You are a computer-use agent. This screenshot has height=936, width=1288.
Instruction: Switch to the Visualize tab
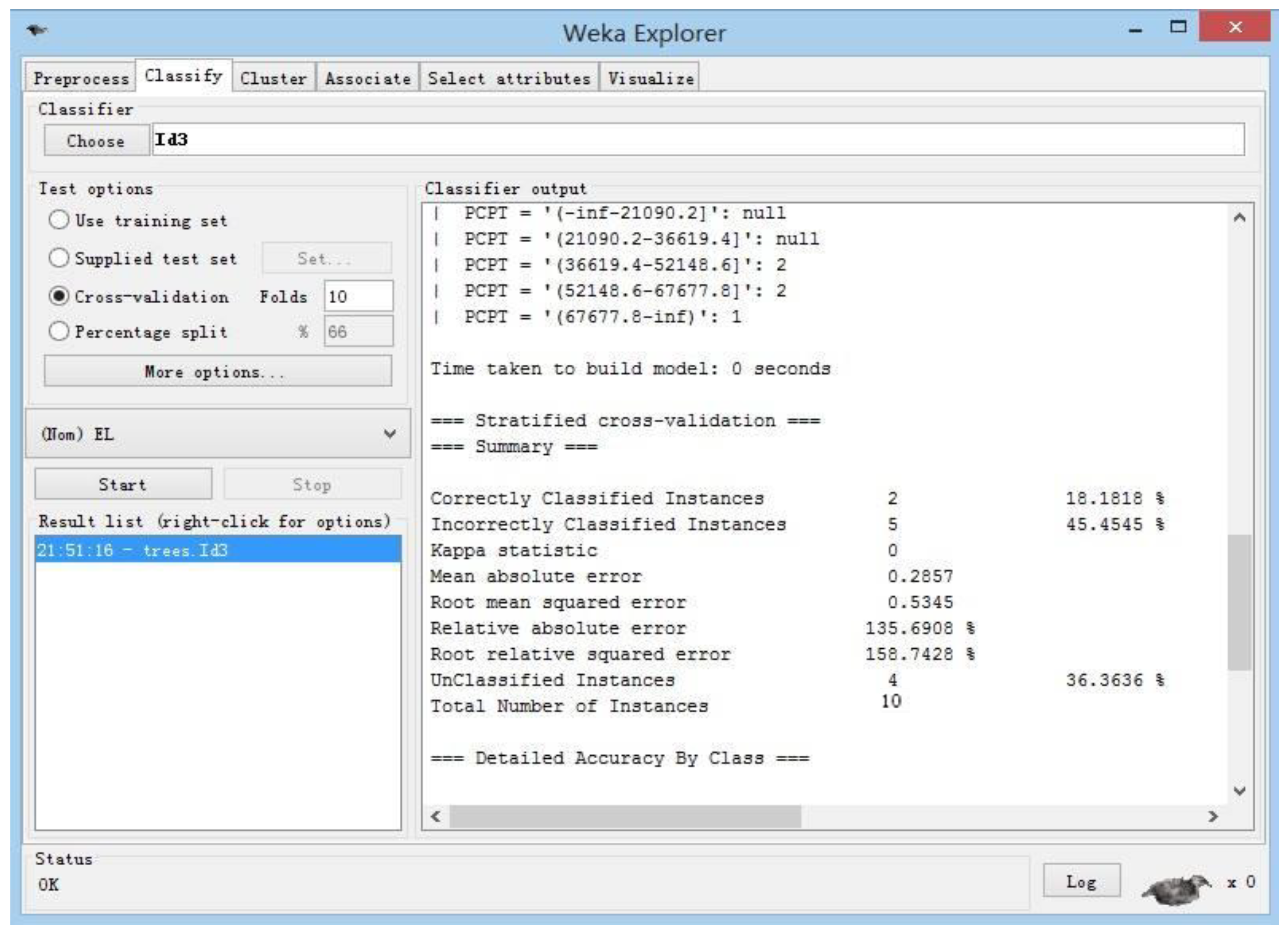pos(650,78)
